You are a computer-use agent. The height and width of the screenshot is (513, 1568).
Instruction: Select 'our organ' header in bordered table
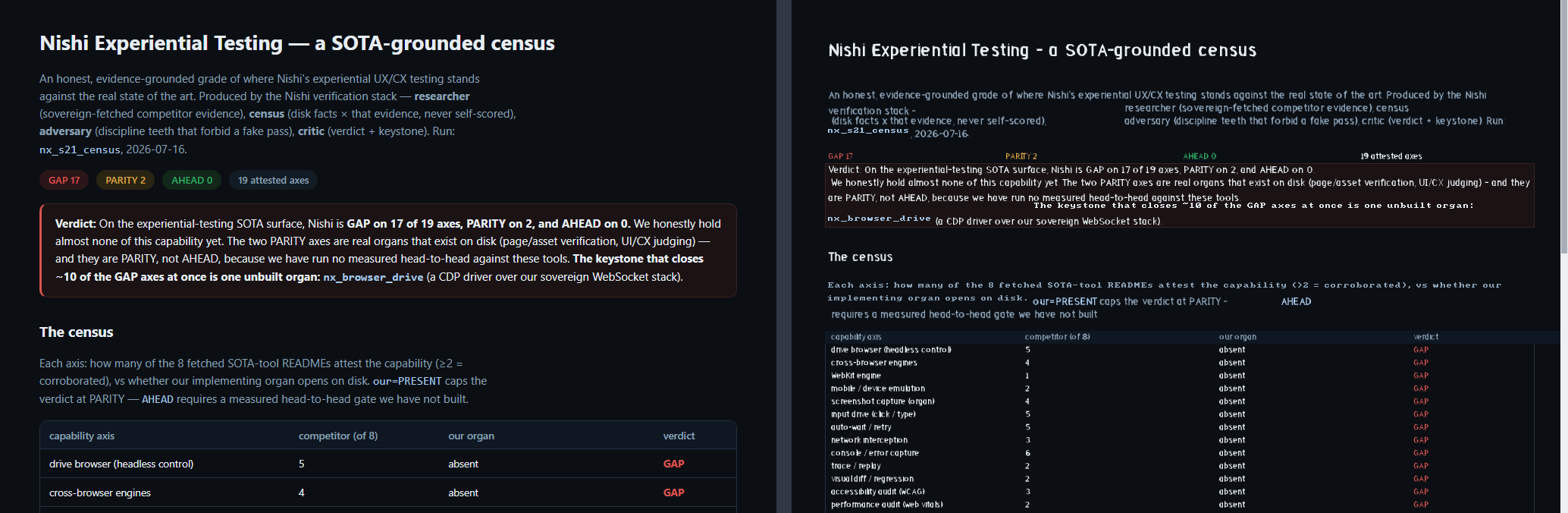(471, 436)
